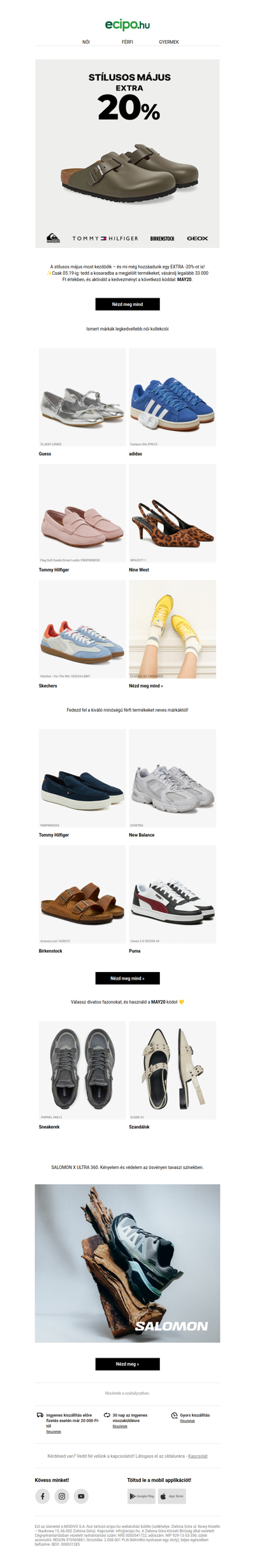Image resolution: width=255 pixels, height=1568 pixels.
Task: Click the first Nézd meg mind black button
Action: click(x=127, y=304)
